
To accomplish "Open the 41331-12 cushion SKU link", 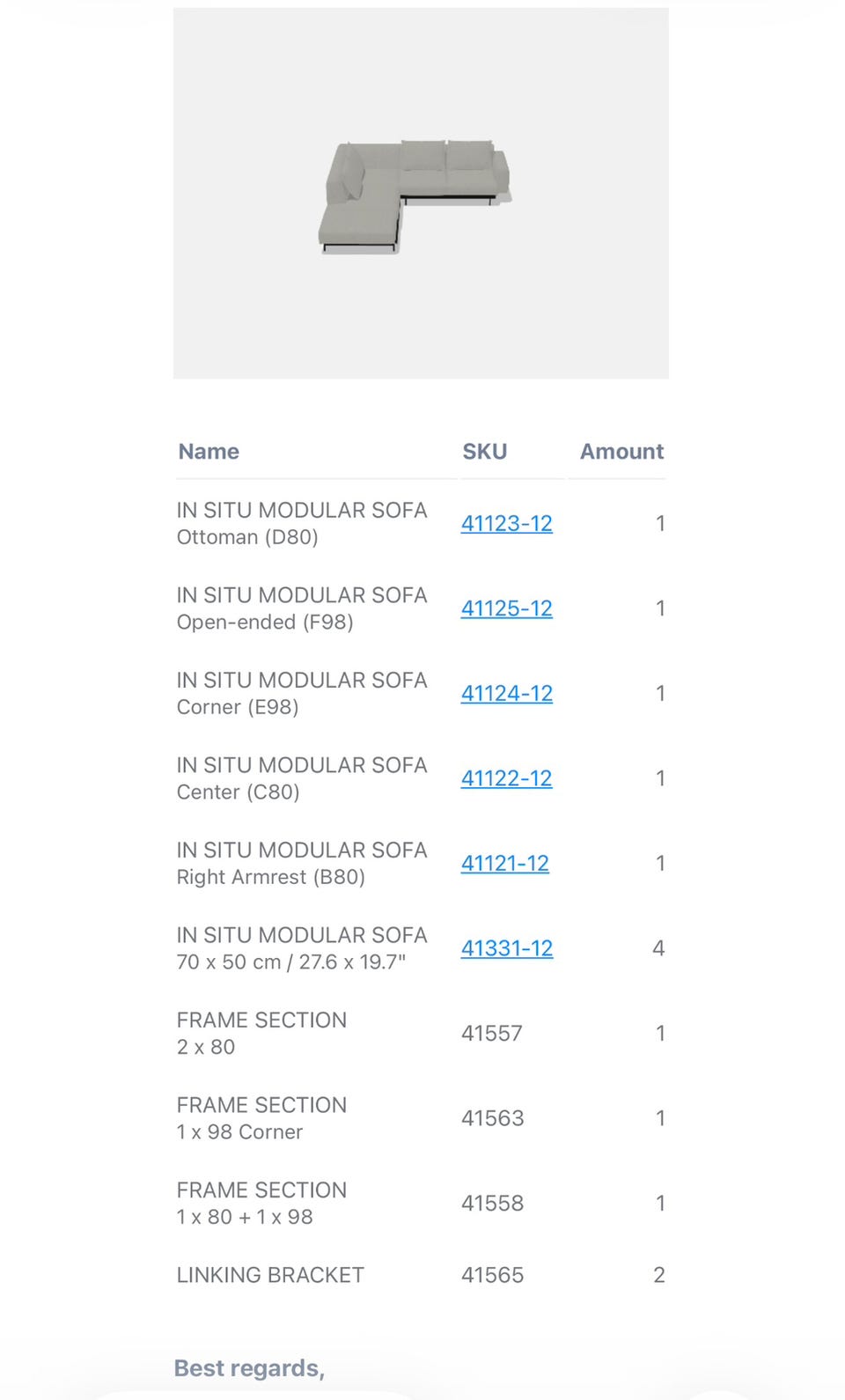I will (x=506, y=948).
